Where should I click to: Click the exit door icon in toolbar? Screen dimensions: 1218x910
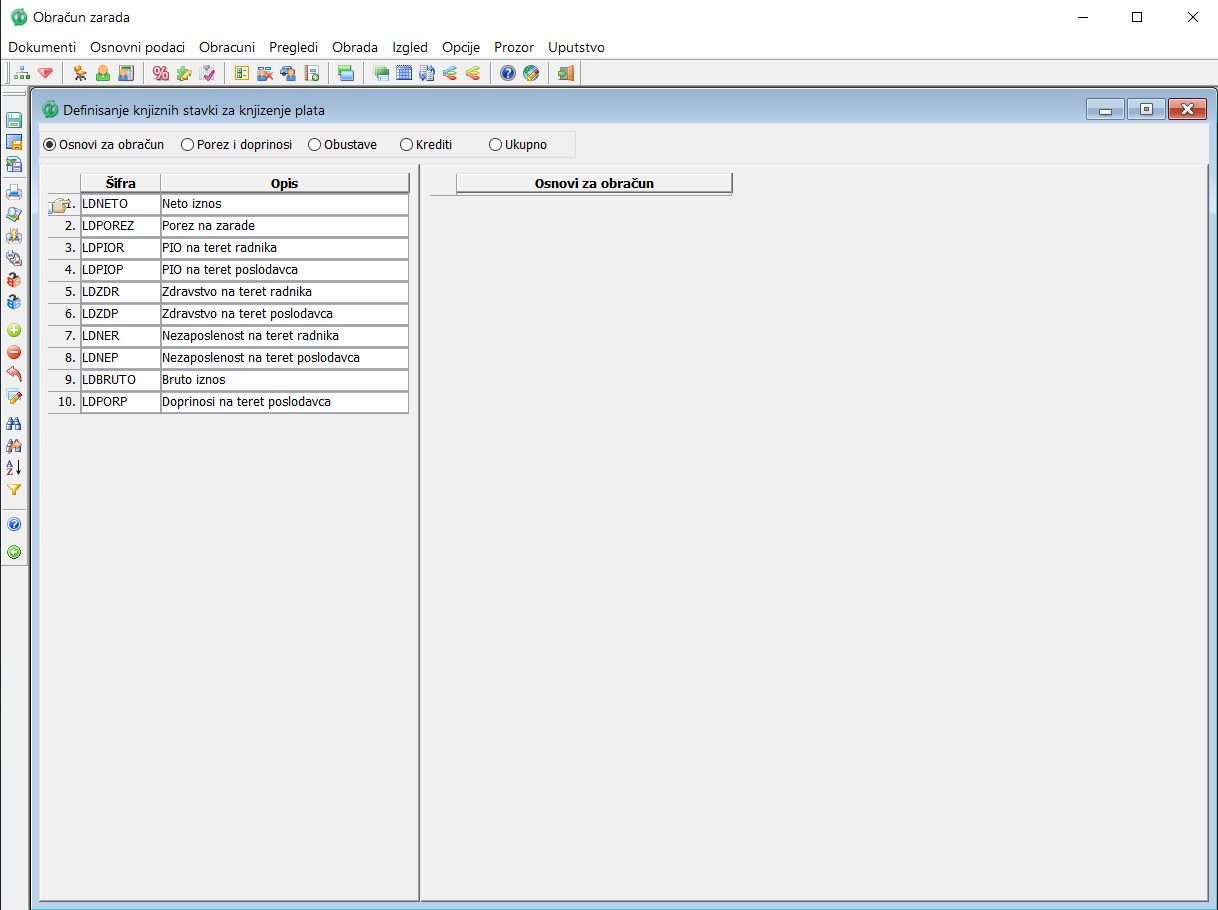566,73
